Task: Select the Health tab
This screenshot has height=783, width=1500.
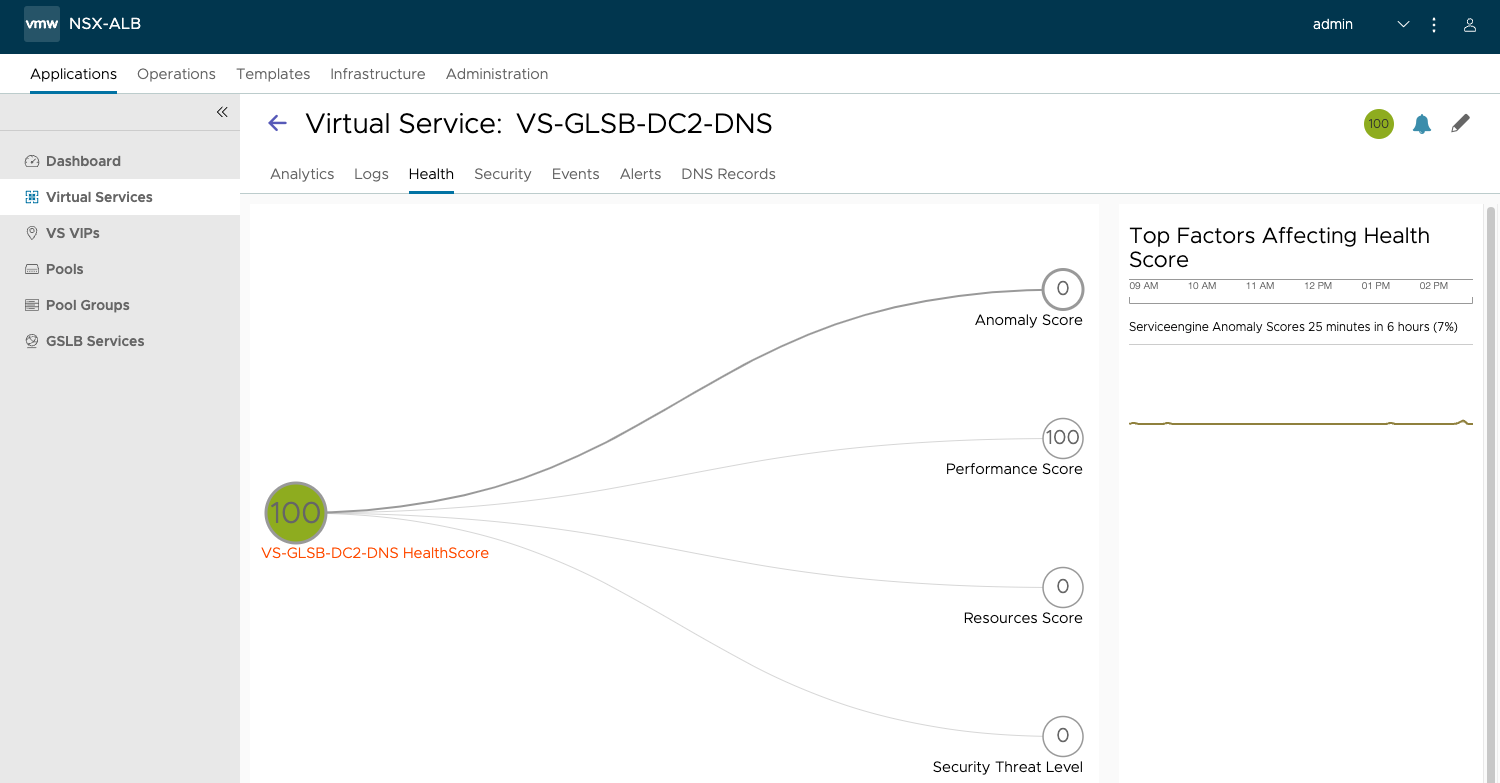Action: coord(431,174)
